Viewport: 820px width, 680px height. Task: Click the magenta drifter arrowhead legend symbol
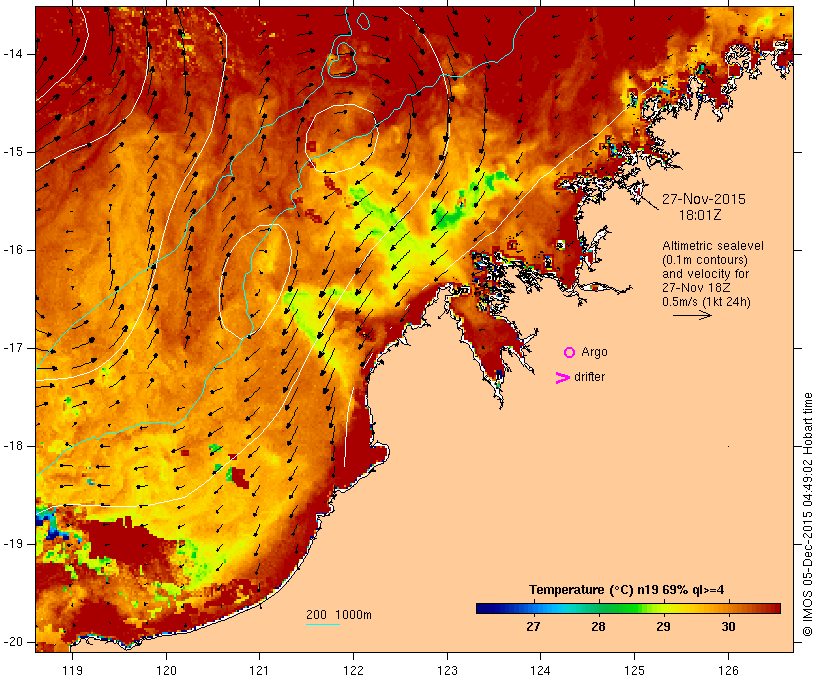563,378
